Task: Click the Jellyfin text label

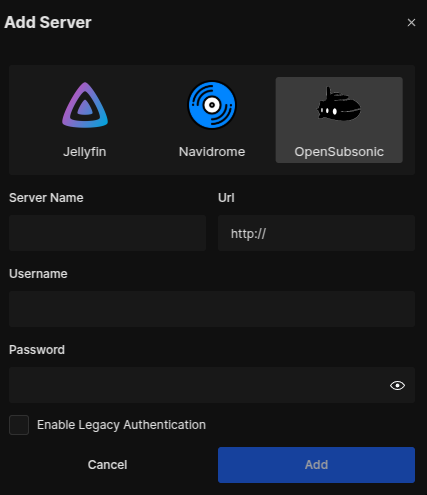Action: [85, 152]
